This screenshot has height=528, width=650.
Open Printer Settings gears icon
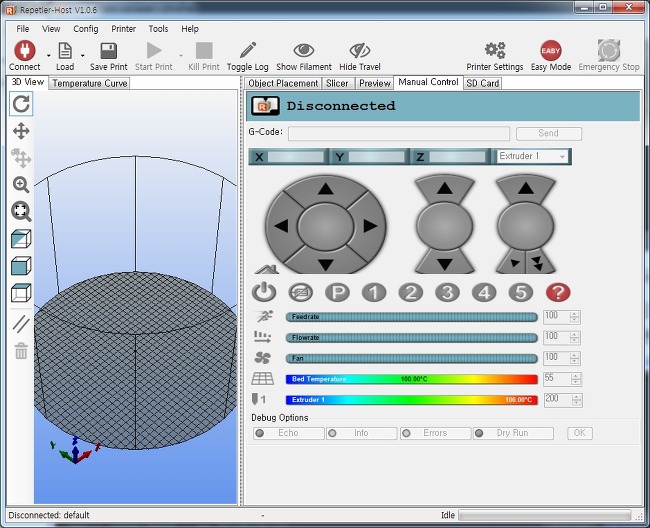click(x=495, y=50)
